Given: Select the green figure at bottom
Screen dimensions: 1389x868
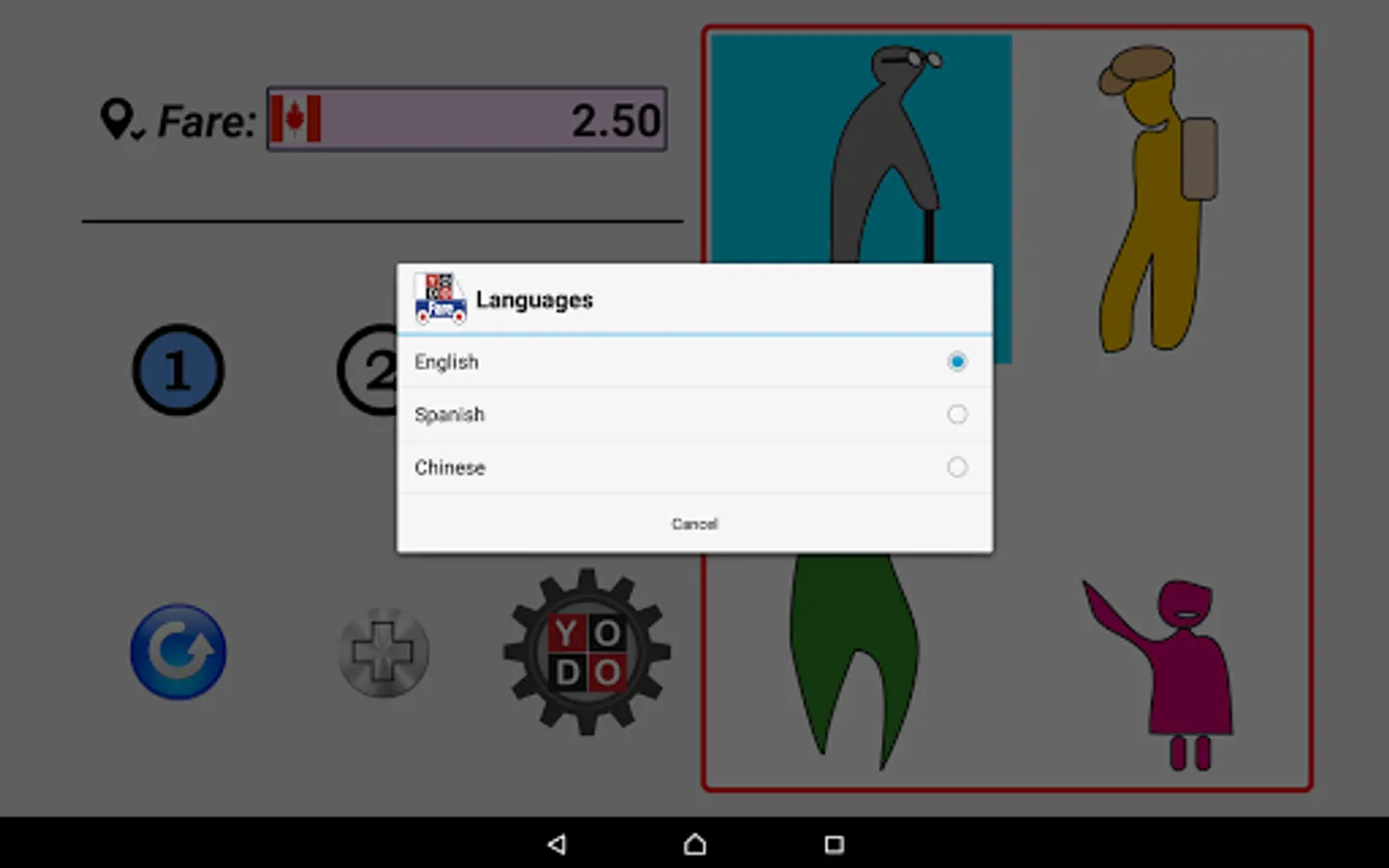Looking at the screenshot, I should click(854, 661).
